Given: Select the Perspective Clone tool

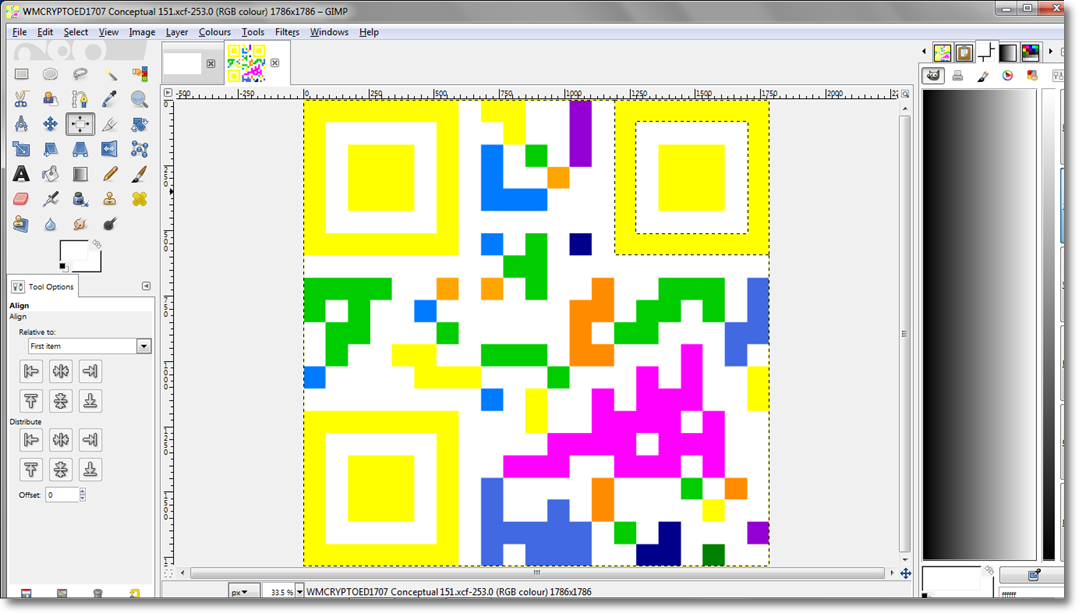Looking at the screenshot, I should [x=21, y=224].
